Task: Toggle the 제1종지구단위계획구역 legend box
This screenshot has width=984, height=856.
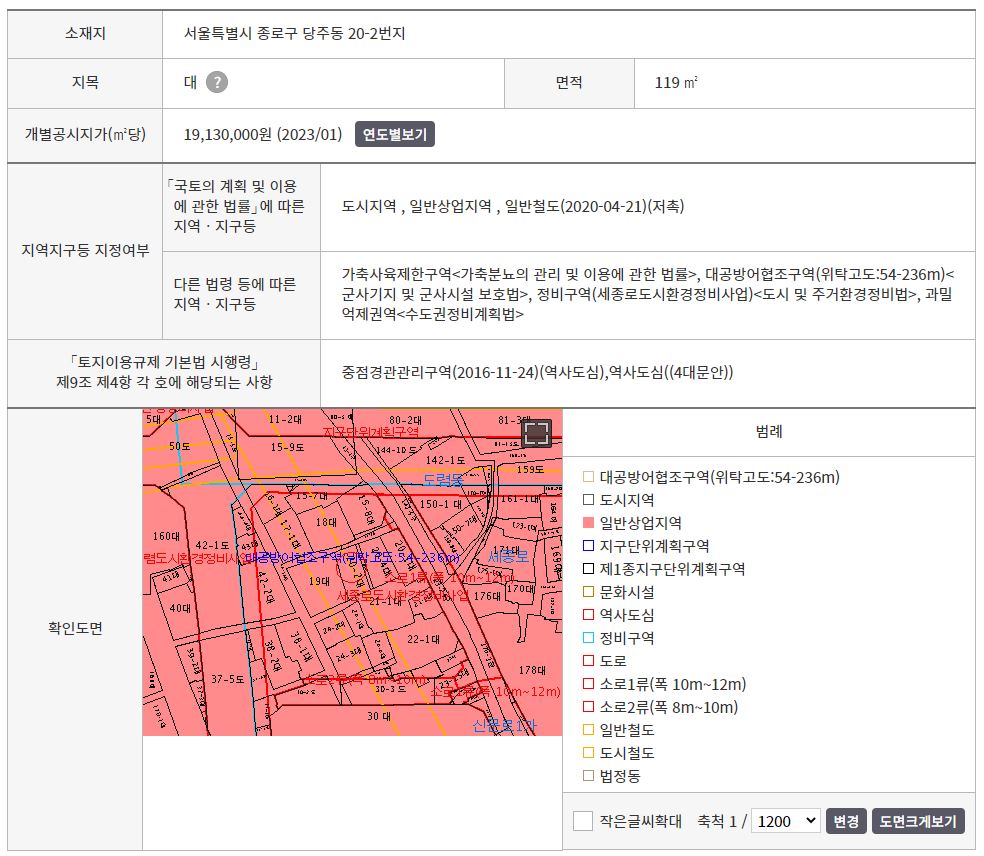Action: click(588, 569)
